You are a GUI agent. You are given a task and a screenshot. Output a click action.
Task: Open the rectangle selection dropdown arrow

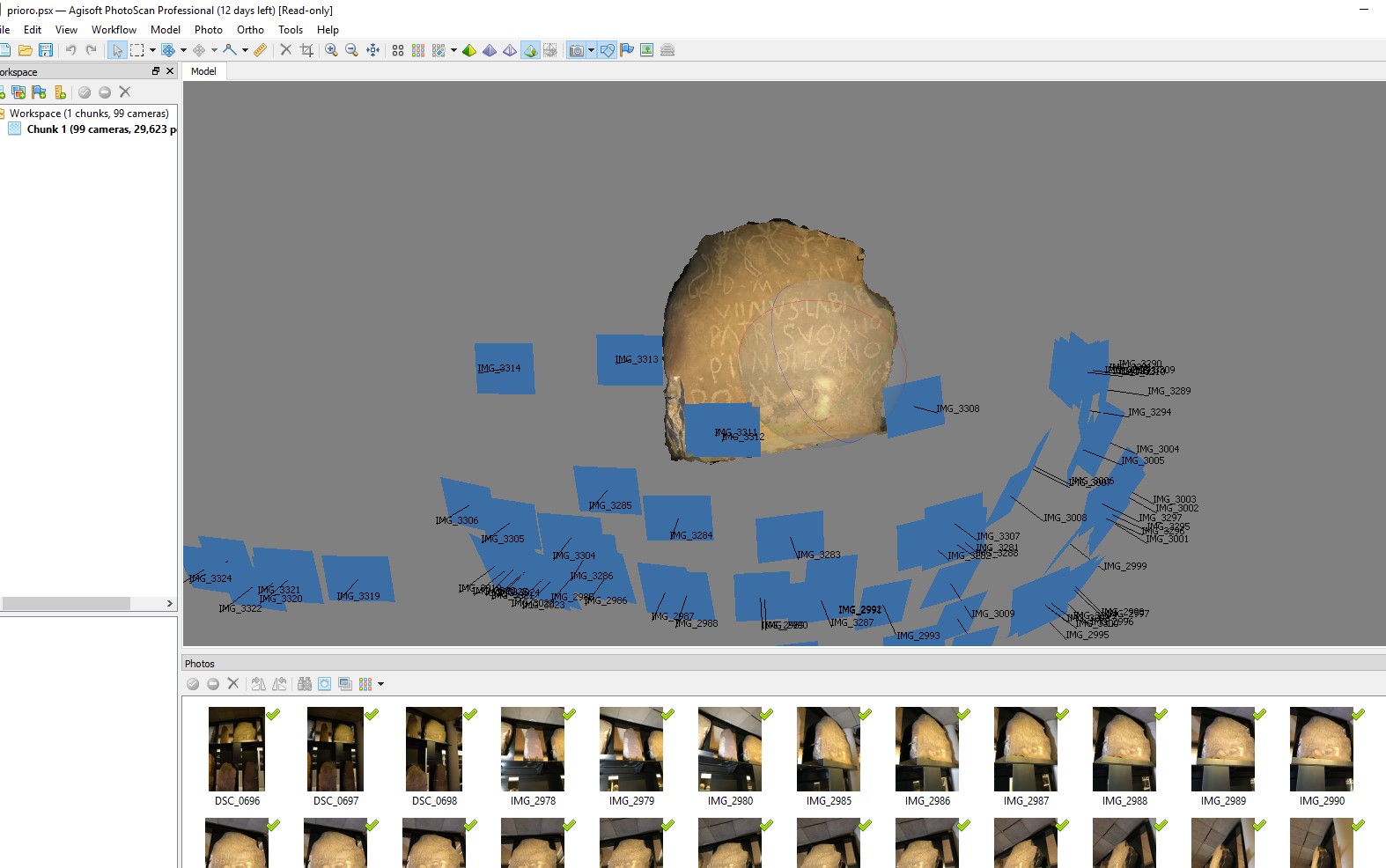click(x=152, y=50)
